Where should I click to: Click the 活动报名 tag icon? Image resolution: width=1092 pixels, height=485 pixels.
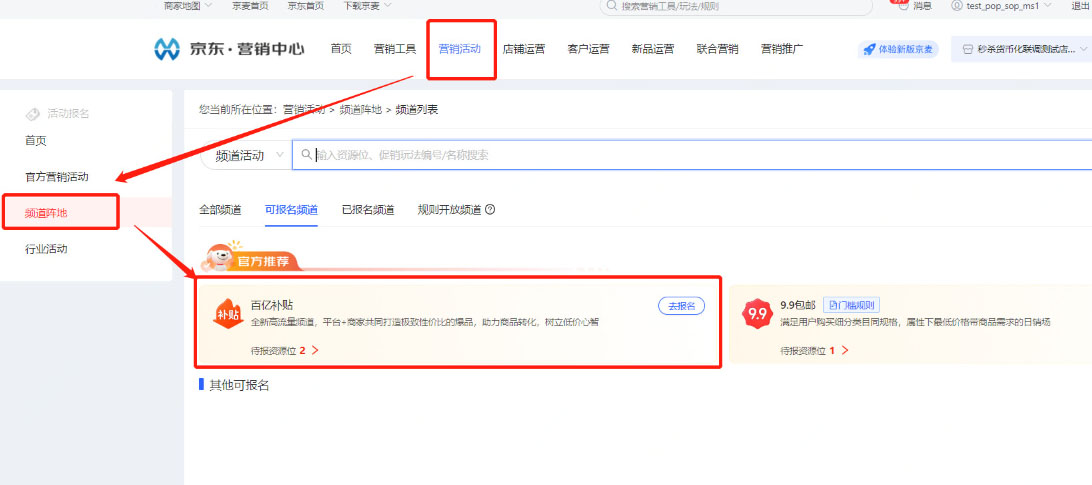point(32,114)
